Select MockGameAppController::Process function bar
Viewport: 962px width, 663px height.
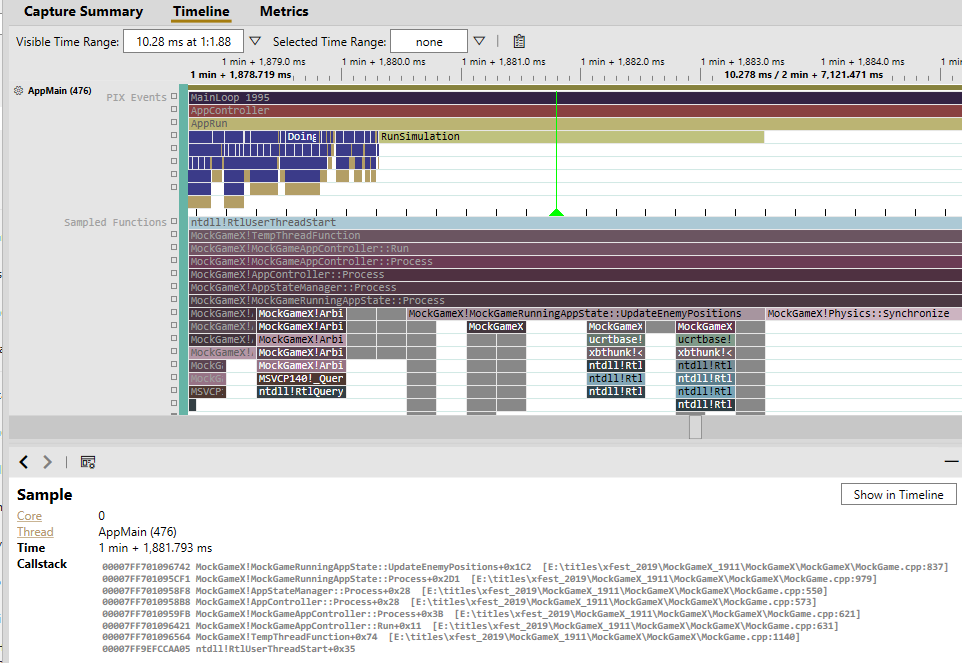[x=575, y=261]
